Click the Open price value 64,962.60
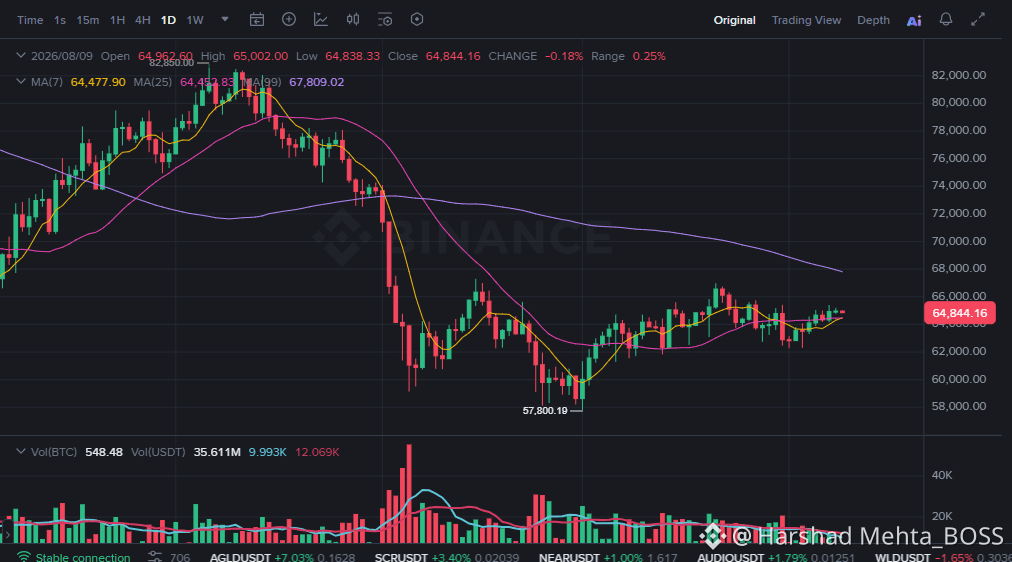This screenshot has height=562, width=1012. click(x=165, y=56)
